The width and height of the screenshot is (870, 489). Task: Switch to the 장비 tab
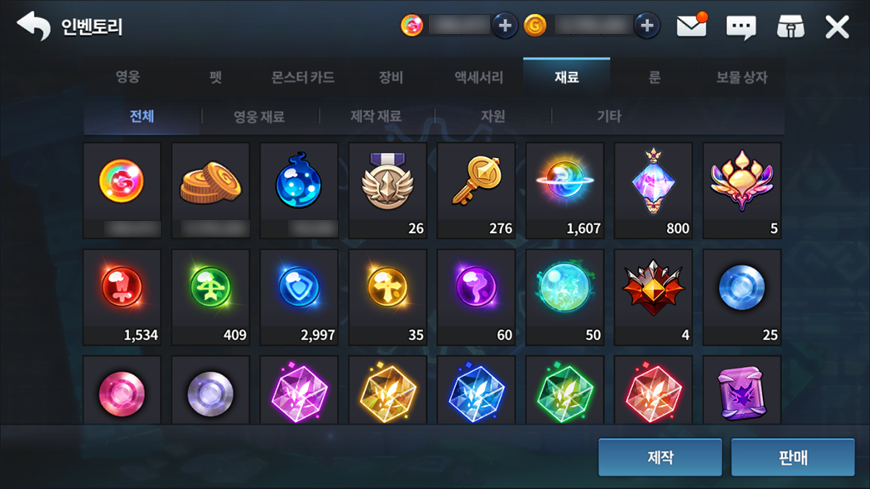(391, 77)
